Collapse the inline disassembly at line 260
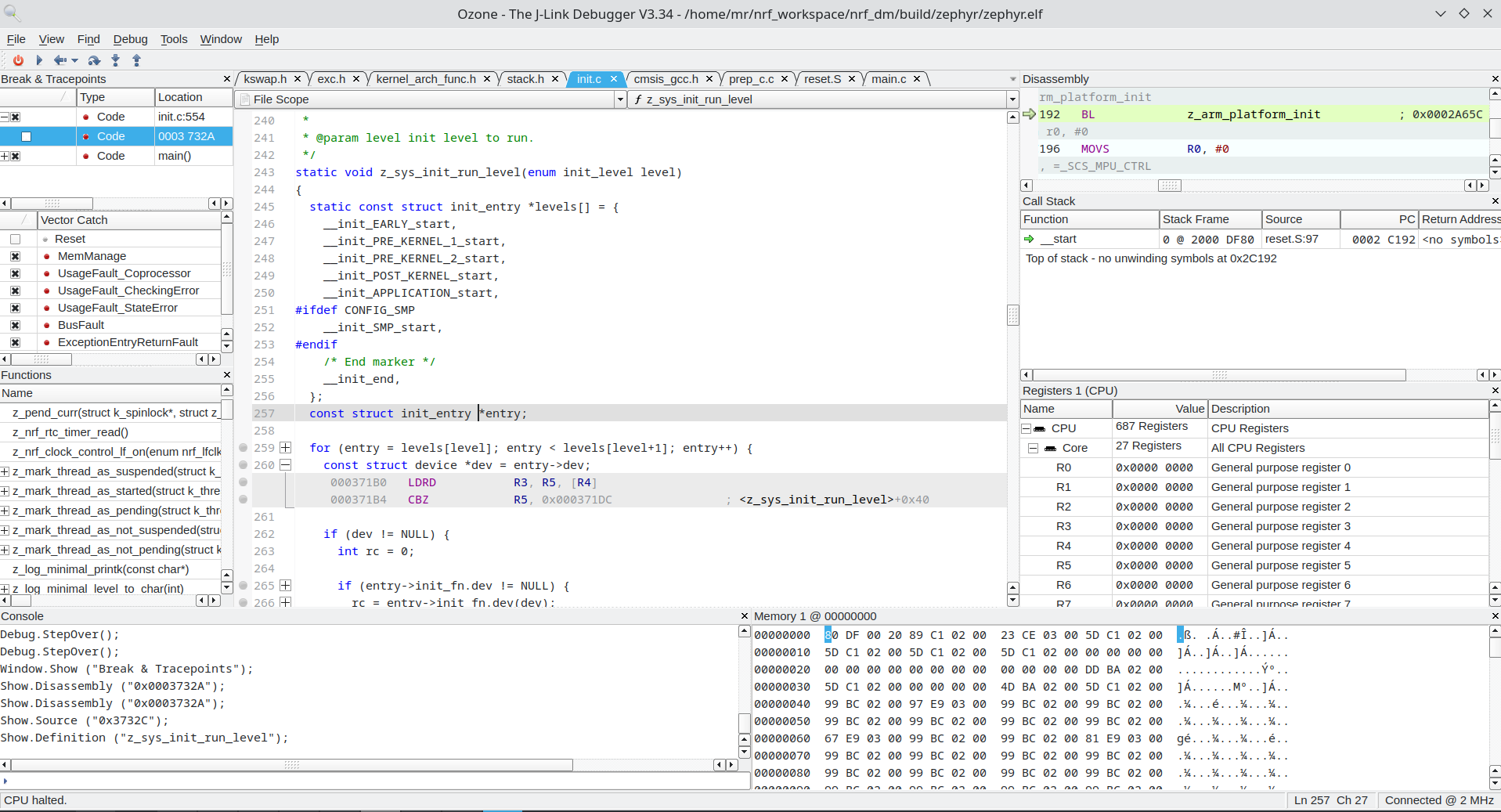Image resolution: width=1501 pixels, height=812 pixels. (x=285, y=465)
